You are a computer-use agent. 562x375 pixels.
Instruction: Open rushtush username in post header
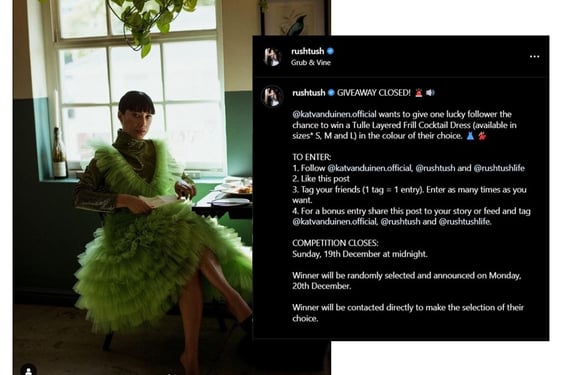(x=308, y=51)
